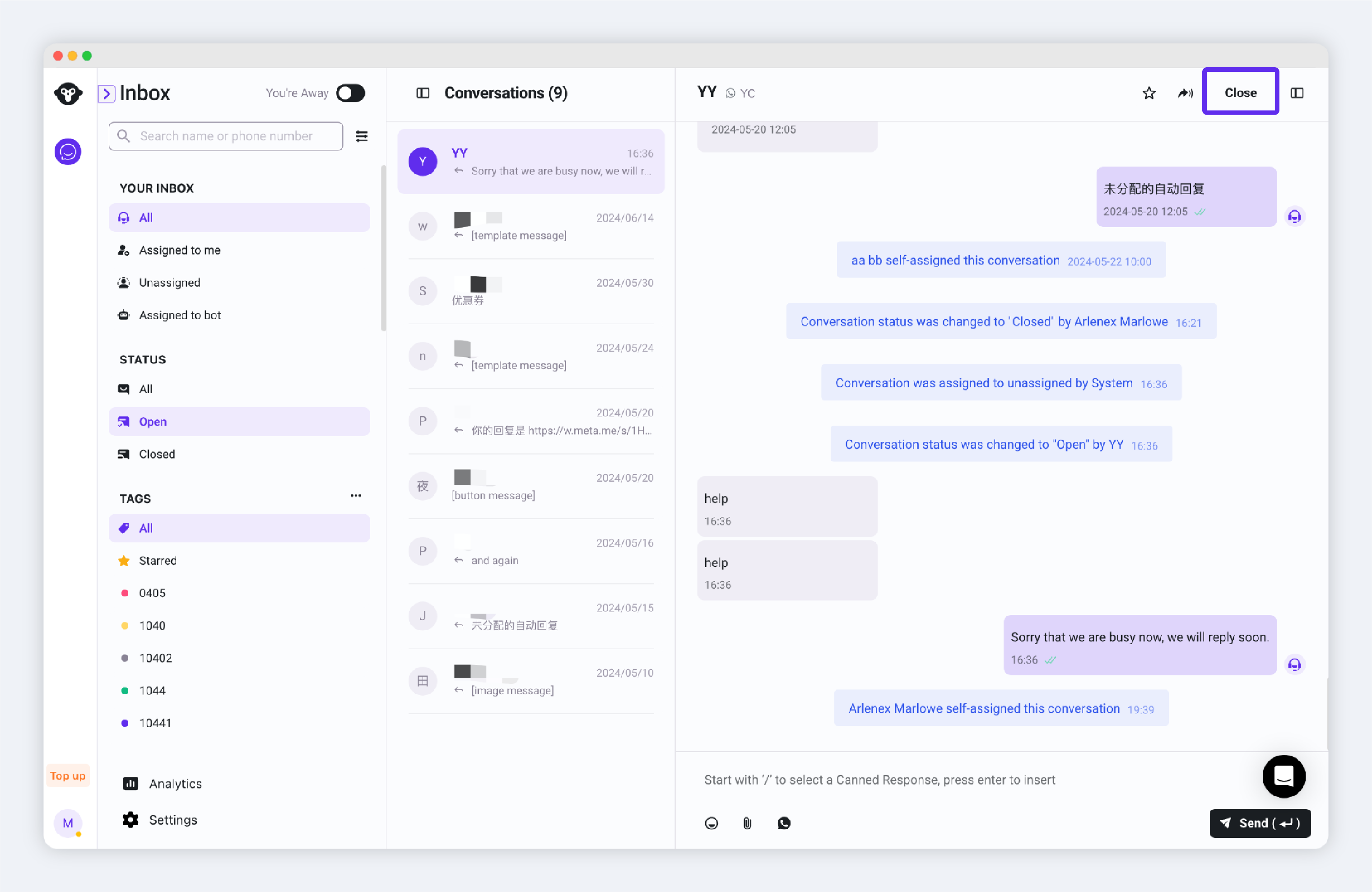Filter by the red 0405 tag
The height and width of the screenshot is (892, 1372).
[x=152, y=593]
